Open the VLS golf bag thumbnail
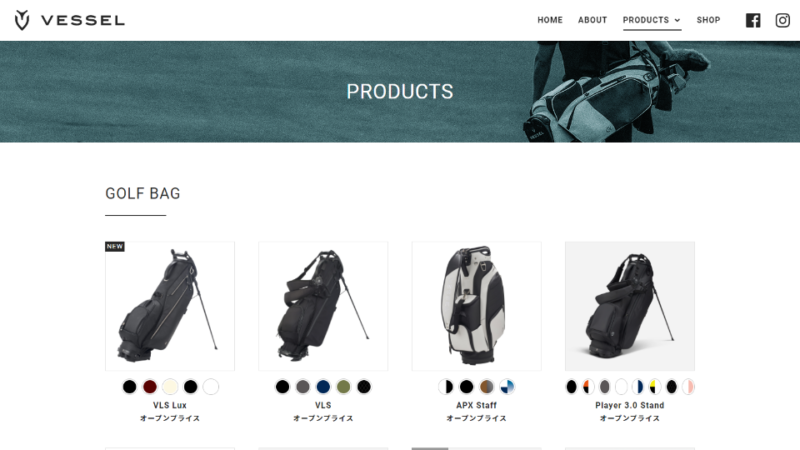The image size is (800, 450). click(x=323, y=306)
